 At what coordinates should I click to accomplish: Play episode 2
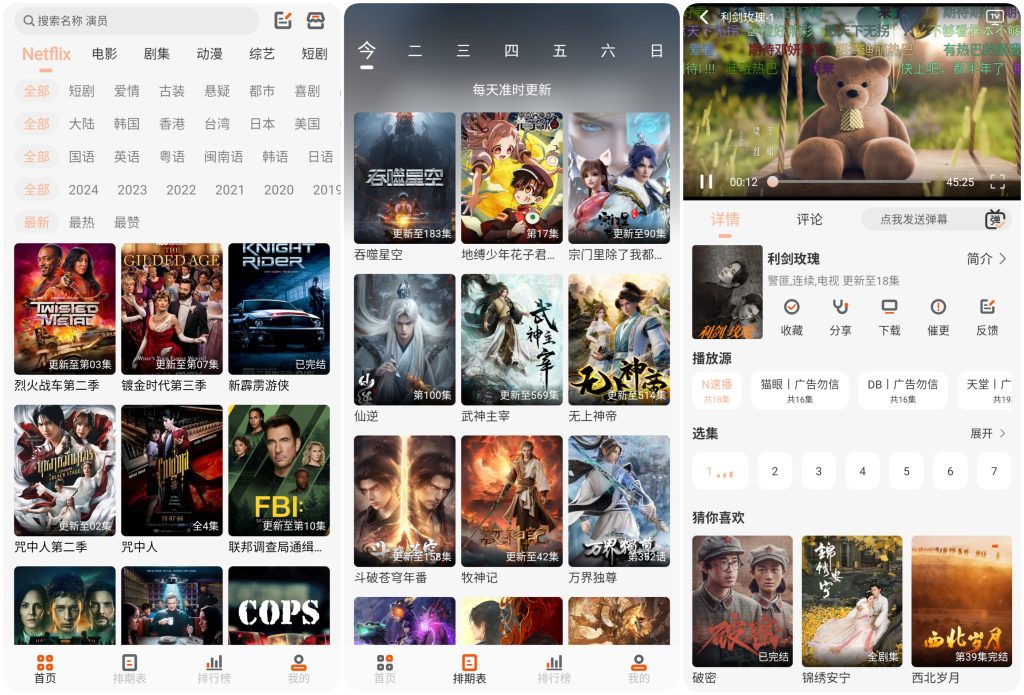pos(775,471)
